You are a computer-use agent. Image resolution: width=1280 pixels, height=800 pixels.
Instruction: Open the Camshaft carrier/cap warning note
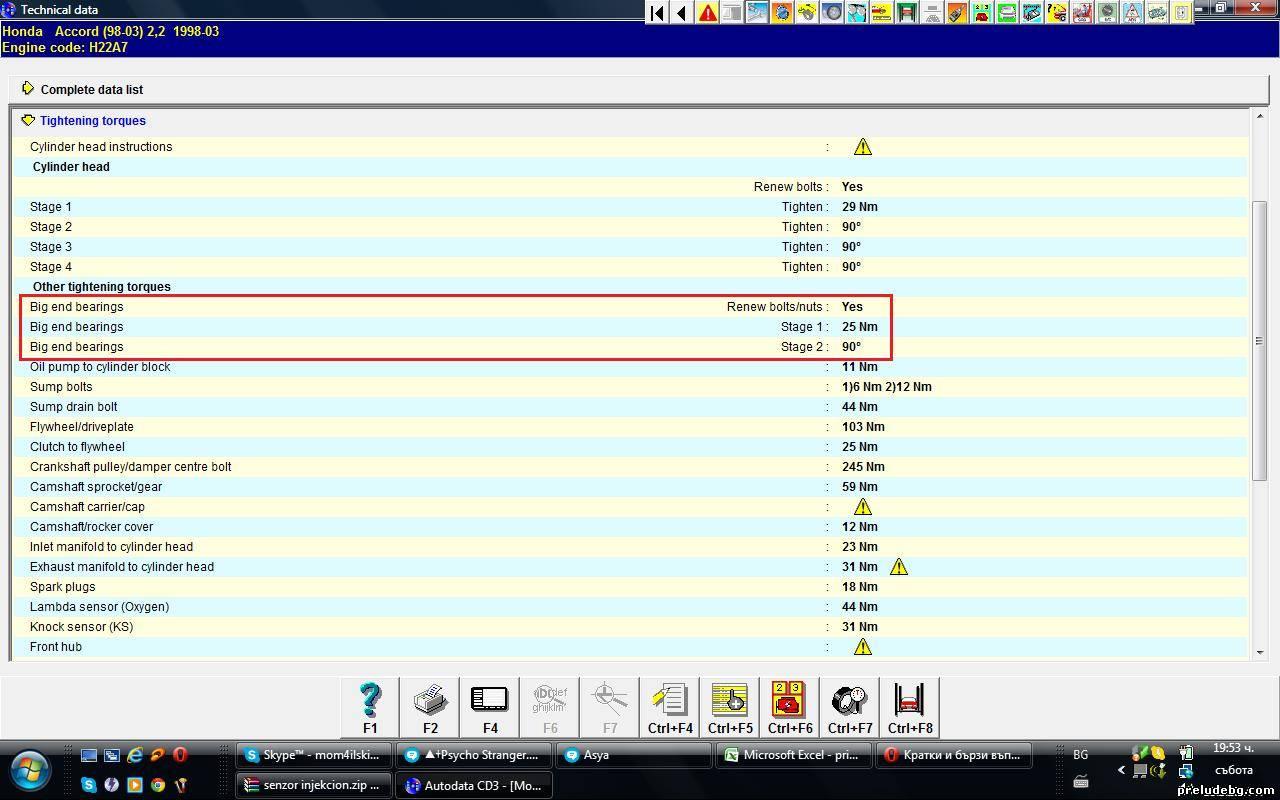coord(863,507)
